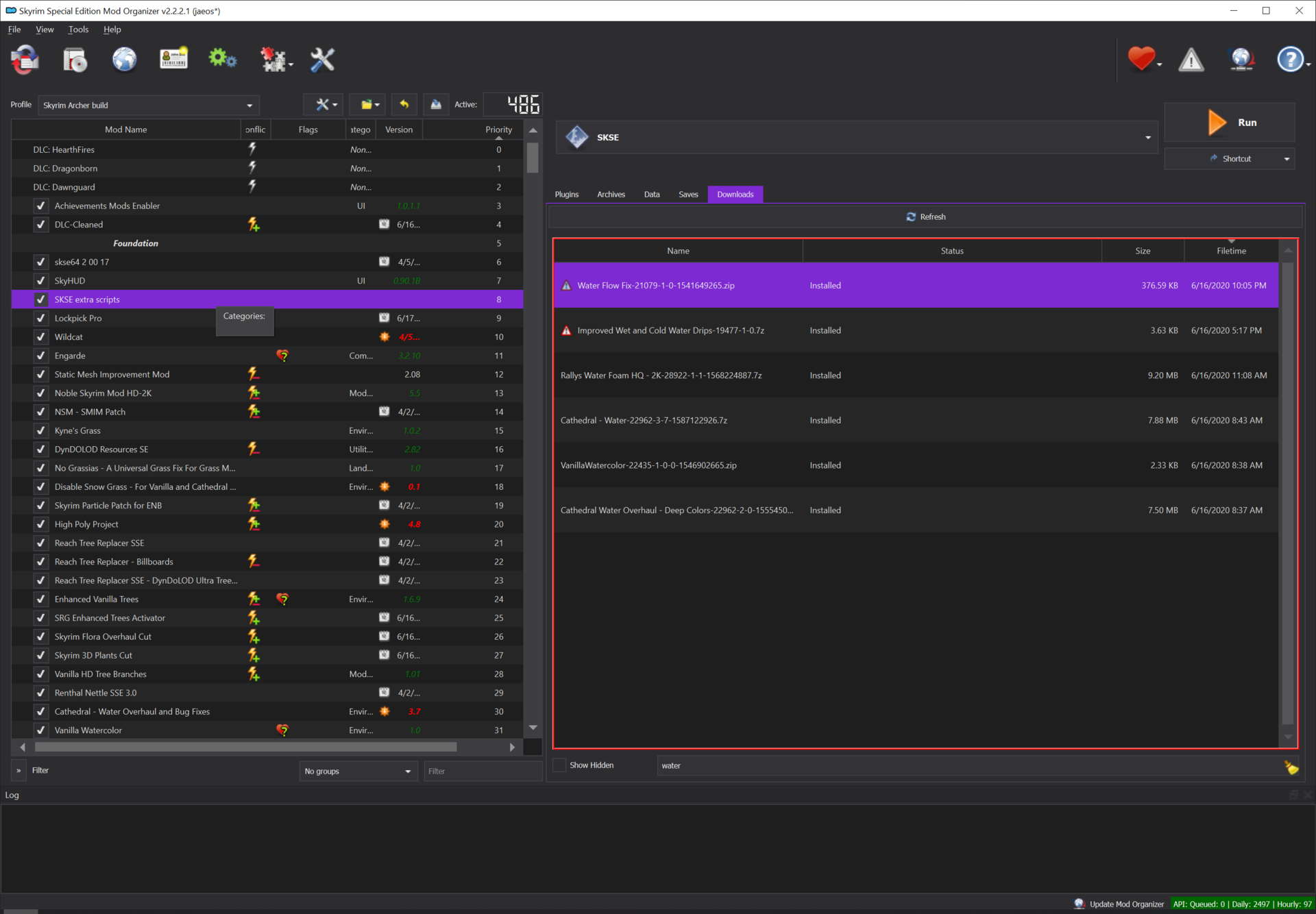This screenshot has width=1316, height=914.
Task: Click the Lockpick Pro notes icon
Action: click(385, 318)
